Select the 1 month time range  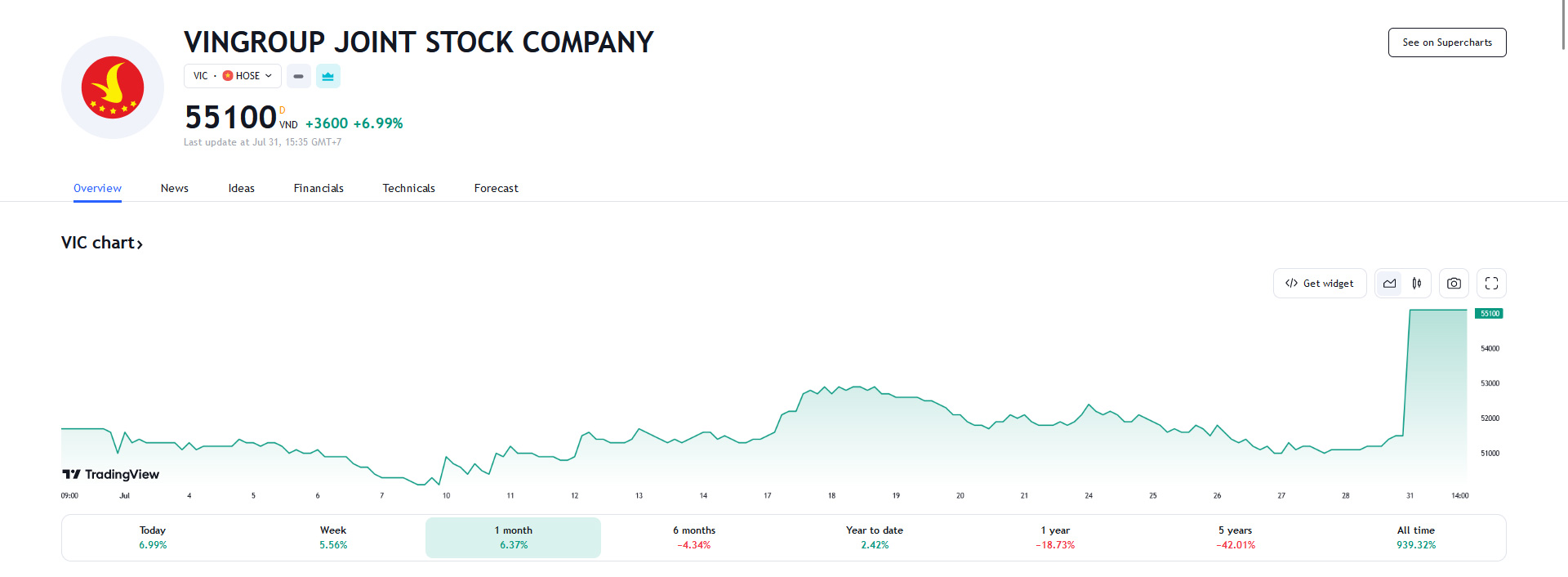click(513, 538)
